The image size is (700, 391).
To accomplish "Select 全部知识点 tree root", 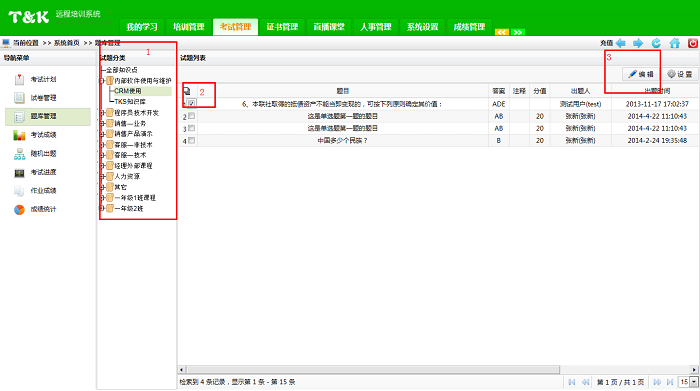I will [121, 70].
